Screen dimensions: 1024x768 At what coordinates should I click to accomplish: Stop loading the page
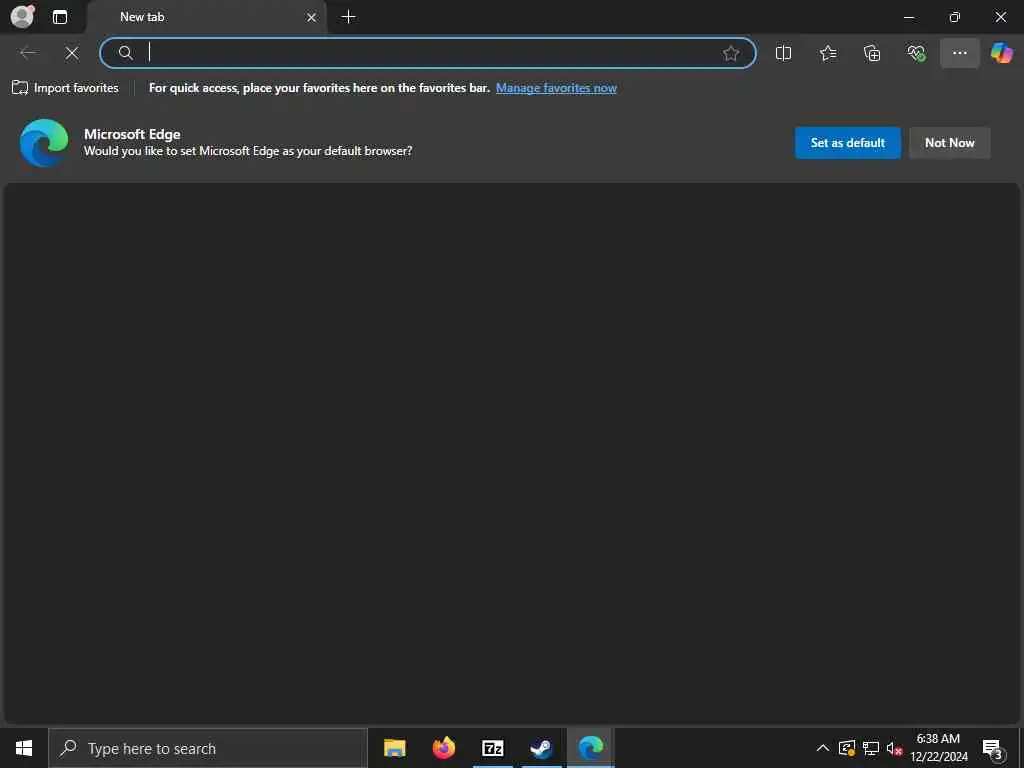pos(72,53)
